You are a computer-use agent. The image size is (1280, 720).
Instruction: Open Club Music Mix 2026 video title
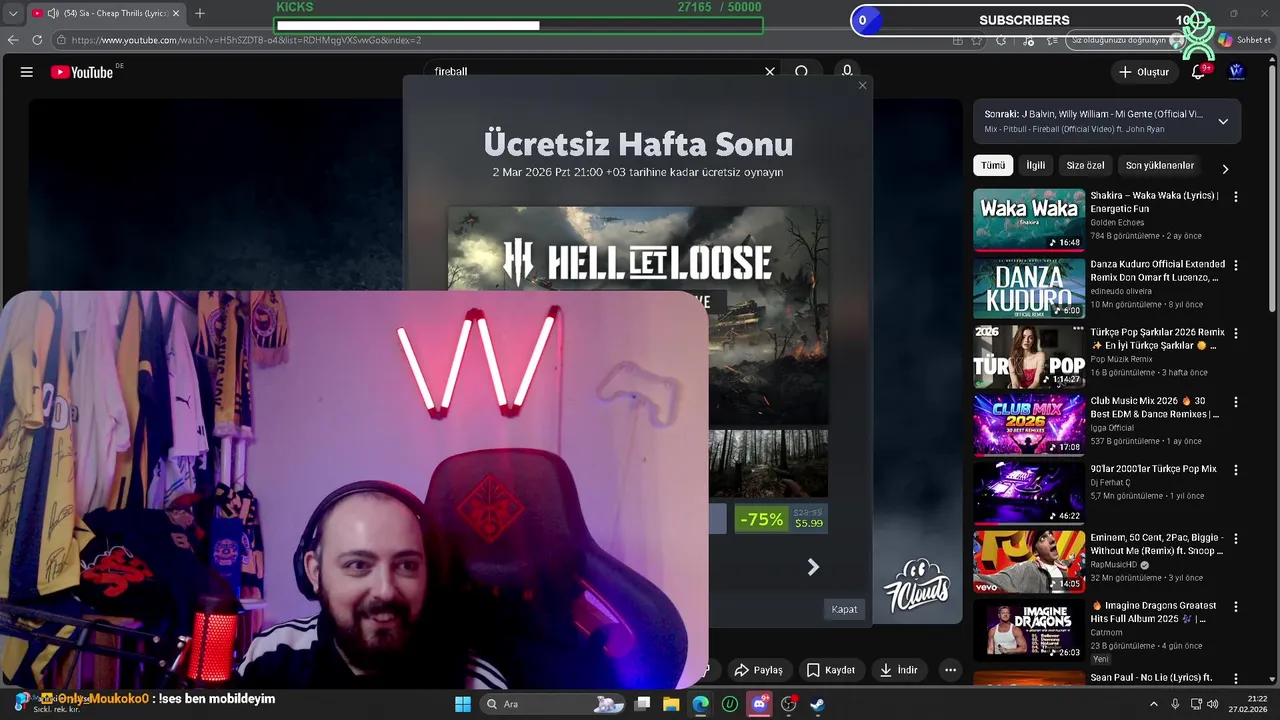pyautogui.click(x=1155, y=407)
